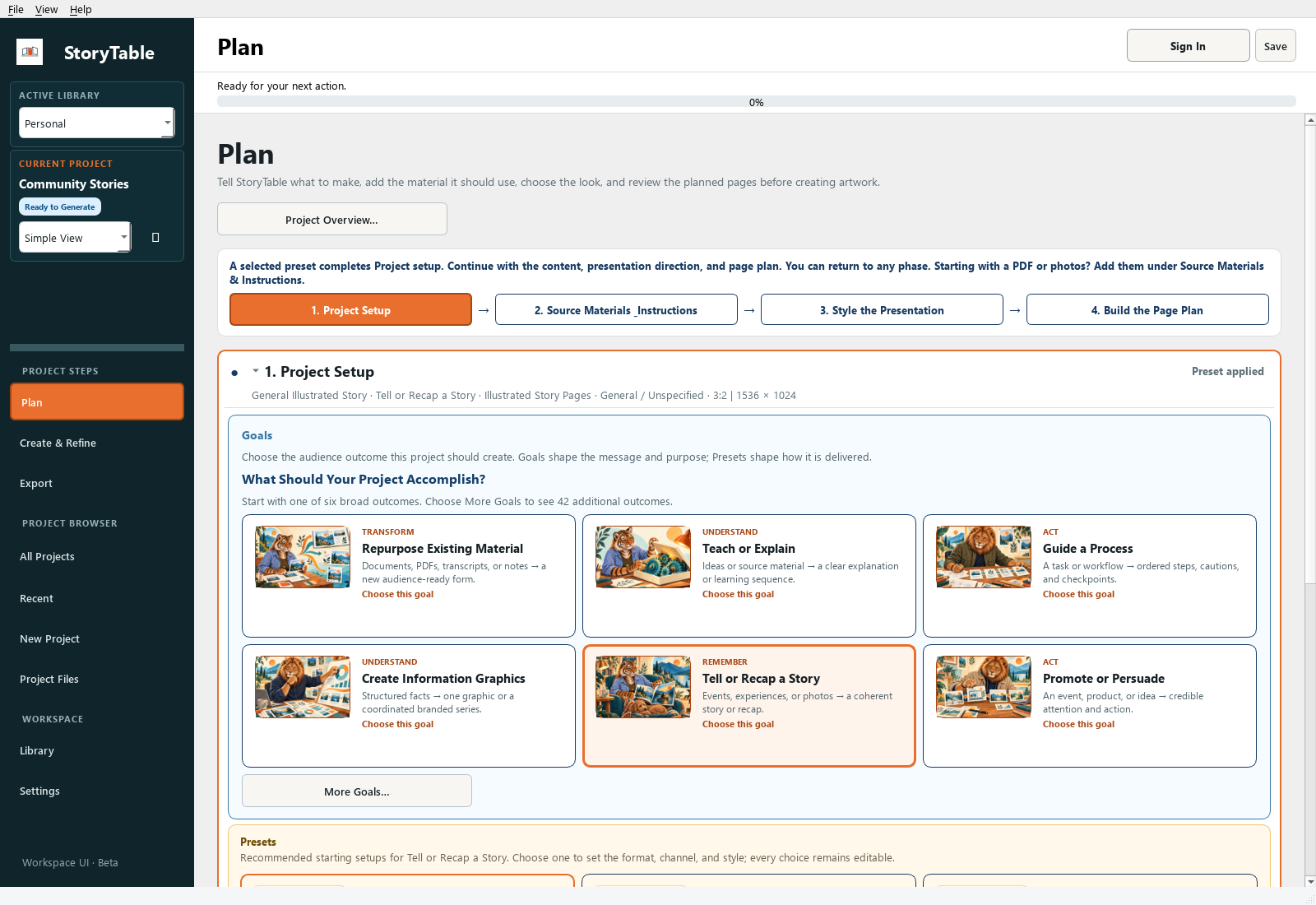
Task: Go to 4. Build the Page Plan phase
Action: coord(1147,310)
